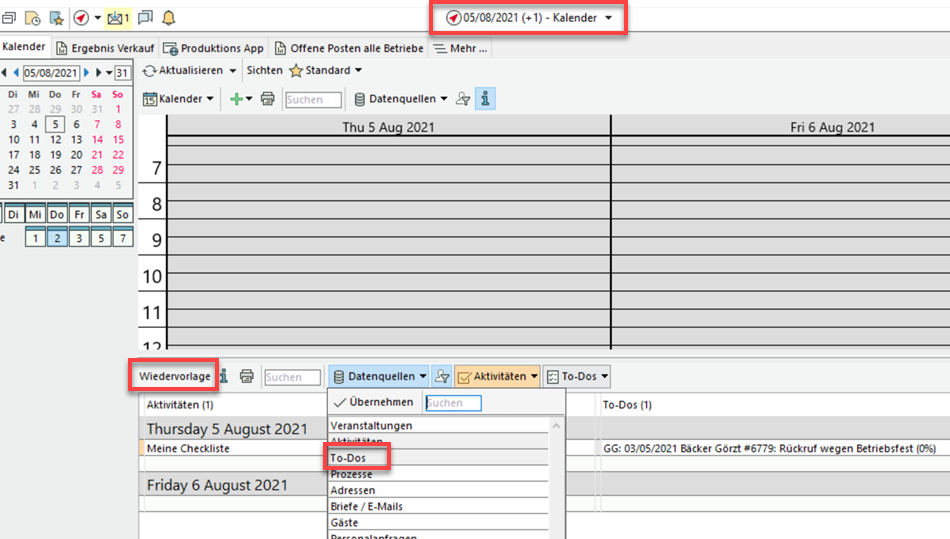Click the blue info icon in the calendar toolbar
The width and height of the screenshot is (950, 539).
tap(485, 99)
